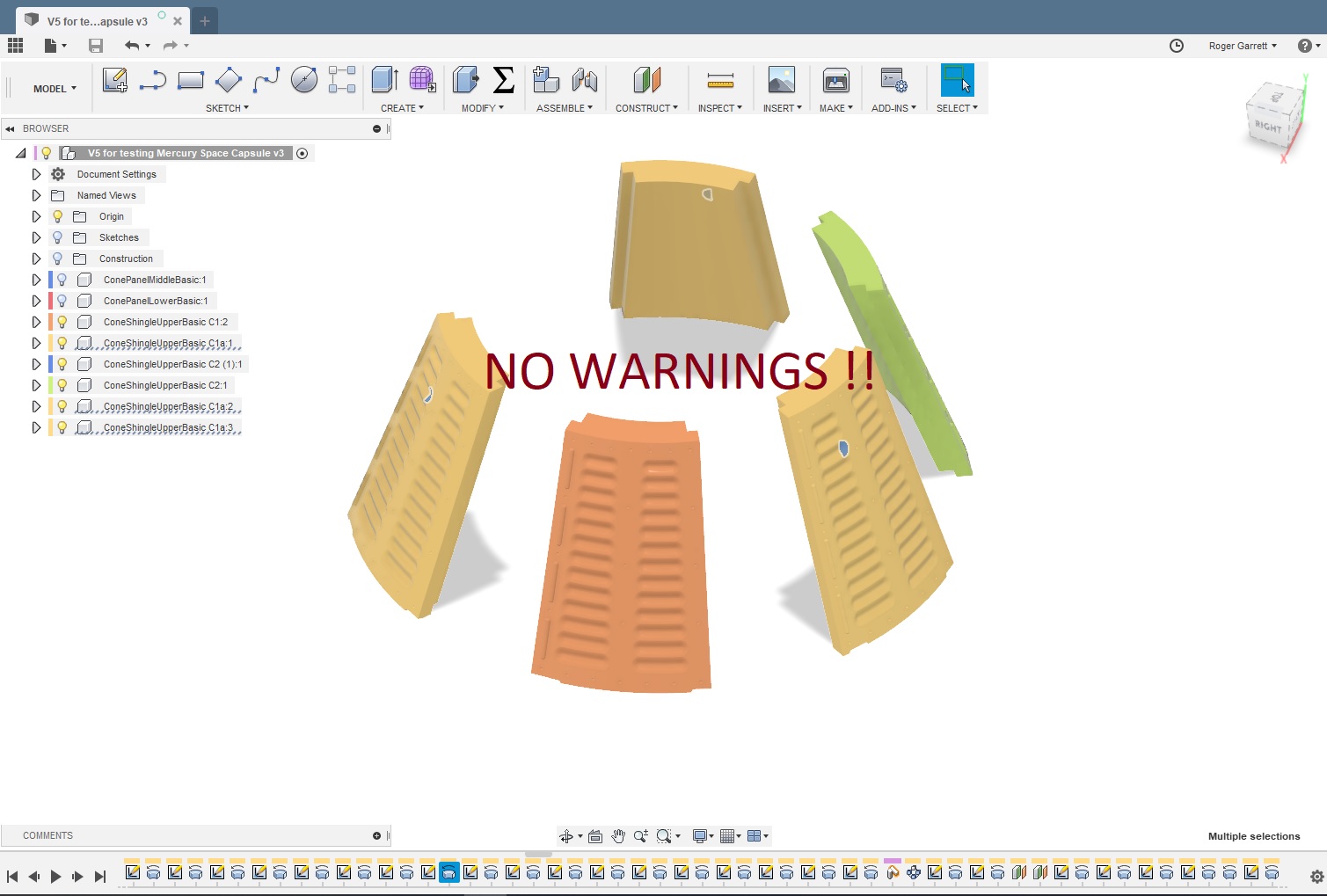Image resolution: width=1327 pixels, height=896 pixels.
Task: Select the Create Sketch tool
Action: 114,80
